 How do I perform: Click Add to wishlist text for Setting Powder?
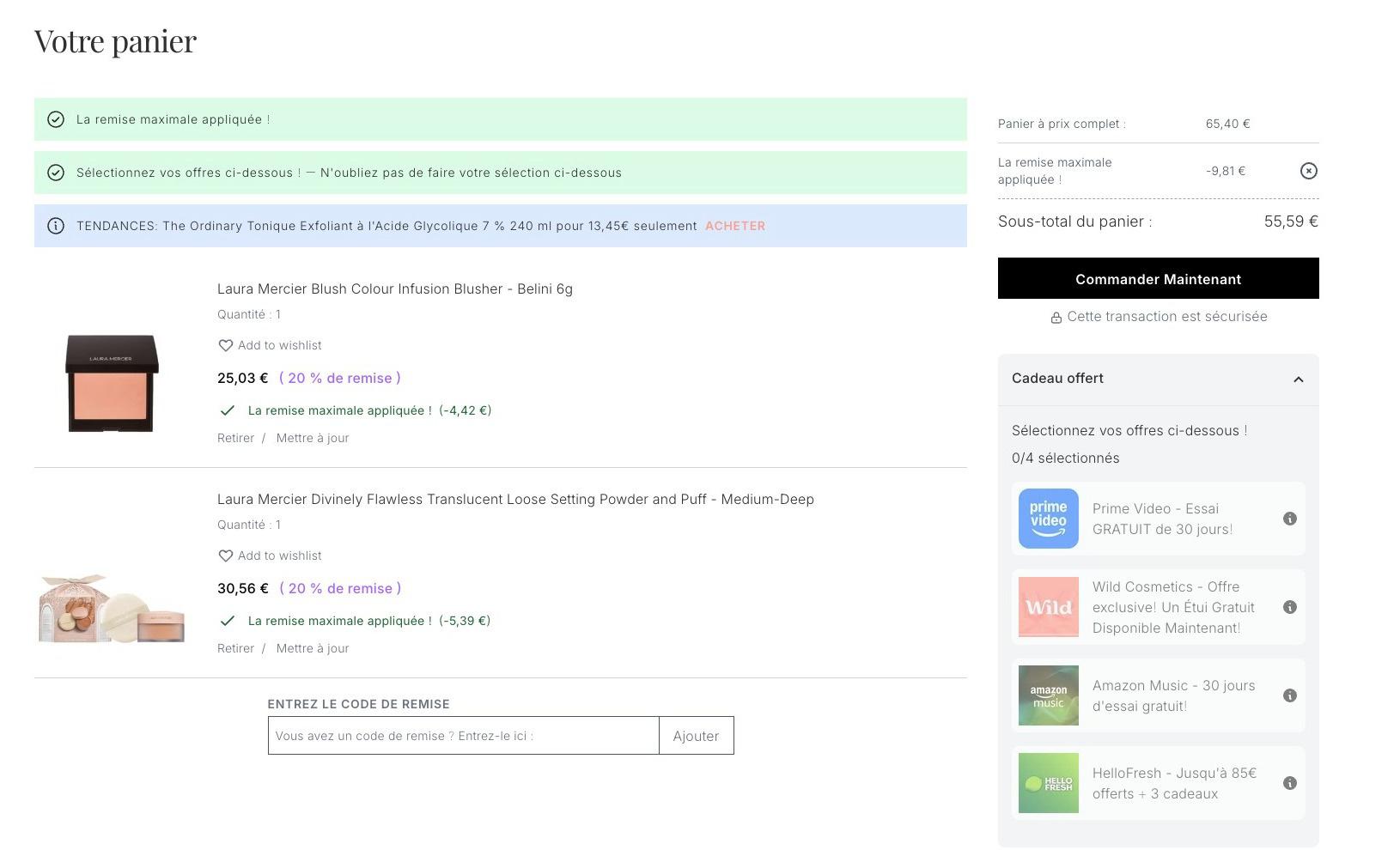tap(280, 556)
